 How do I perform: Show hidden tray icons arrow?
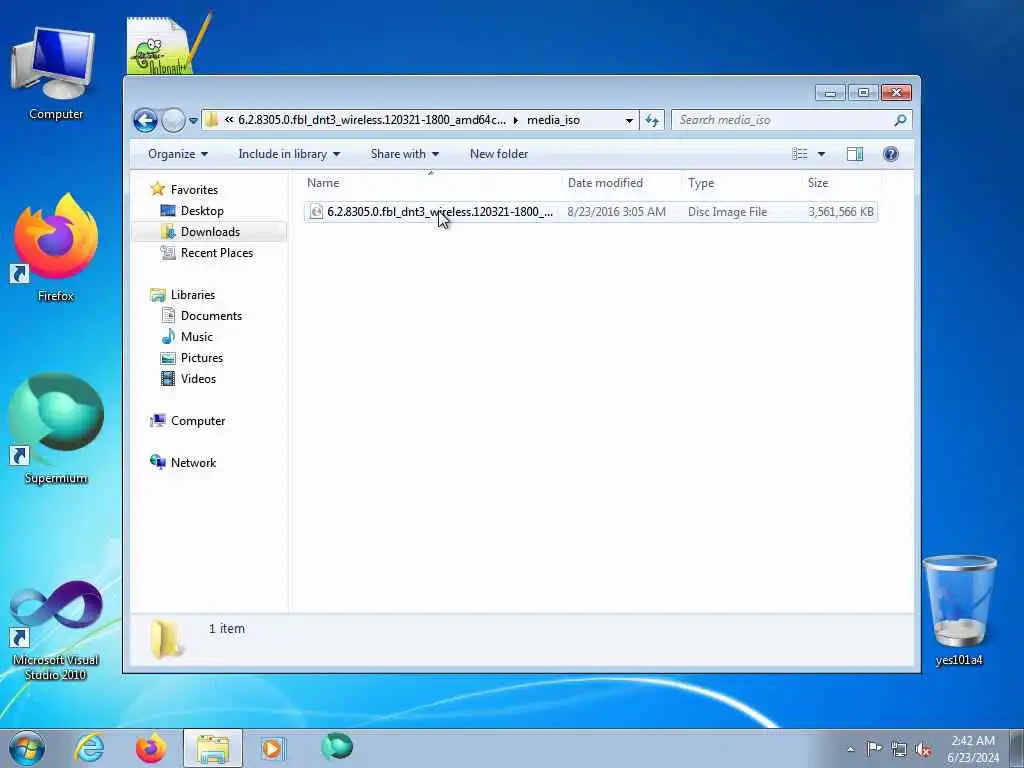point(850,749)
